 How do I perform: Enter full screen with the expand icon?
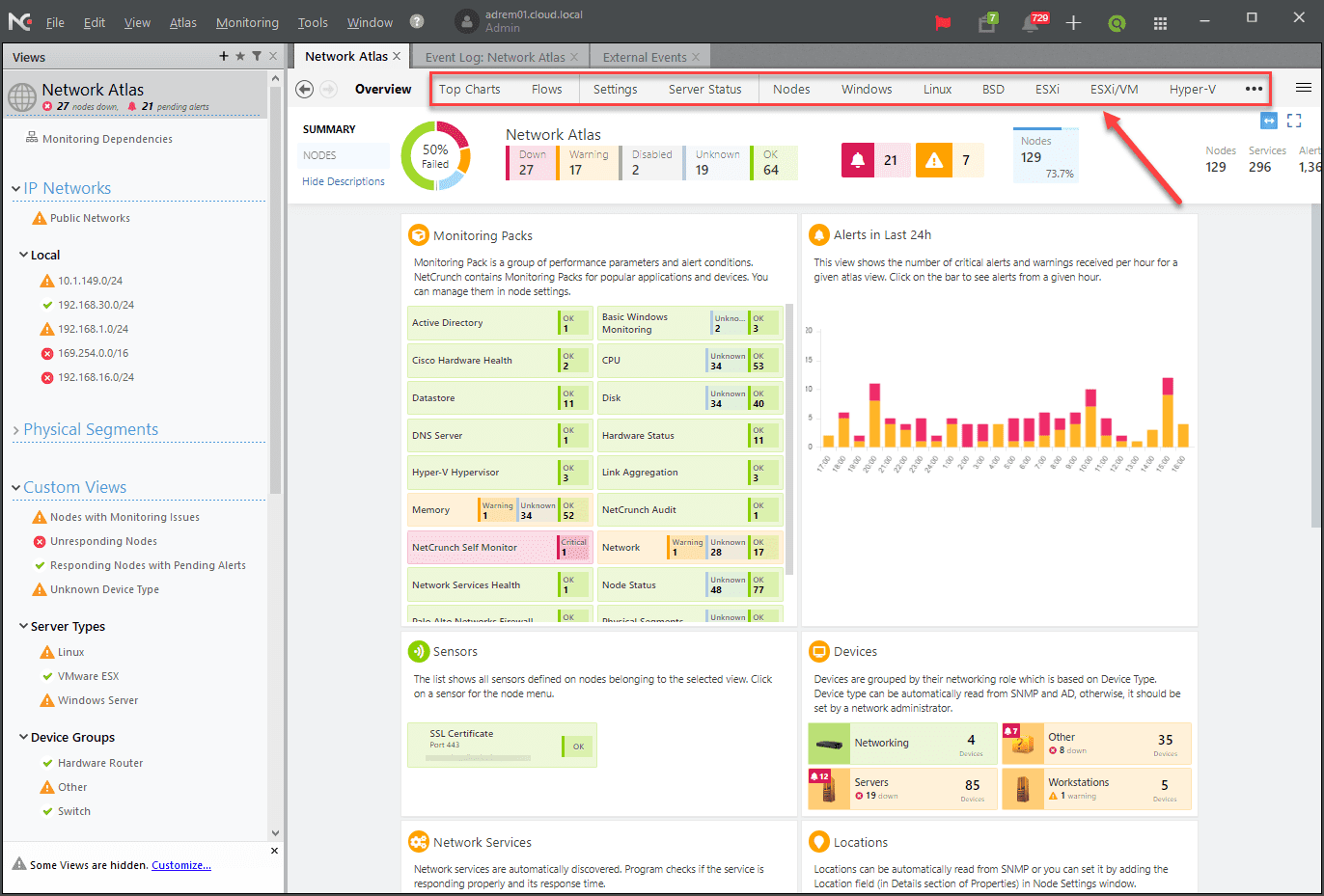1294,121
